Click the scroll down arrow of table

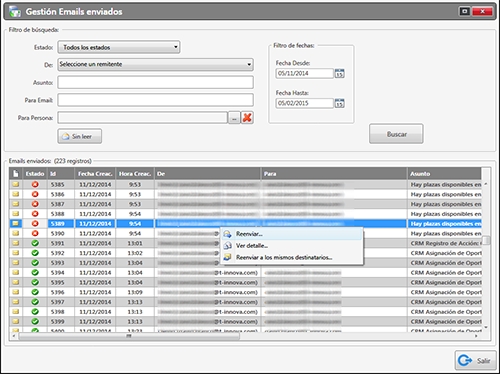coord(486,327)
